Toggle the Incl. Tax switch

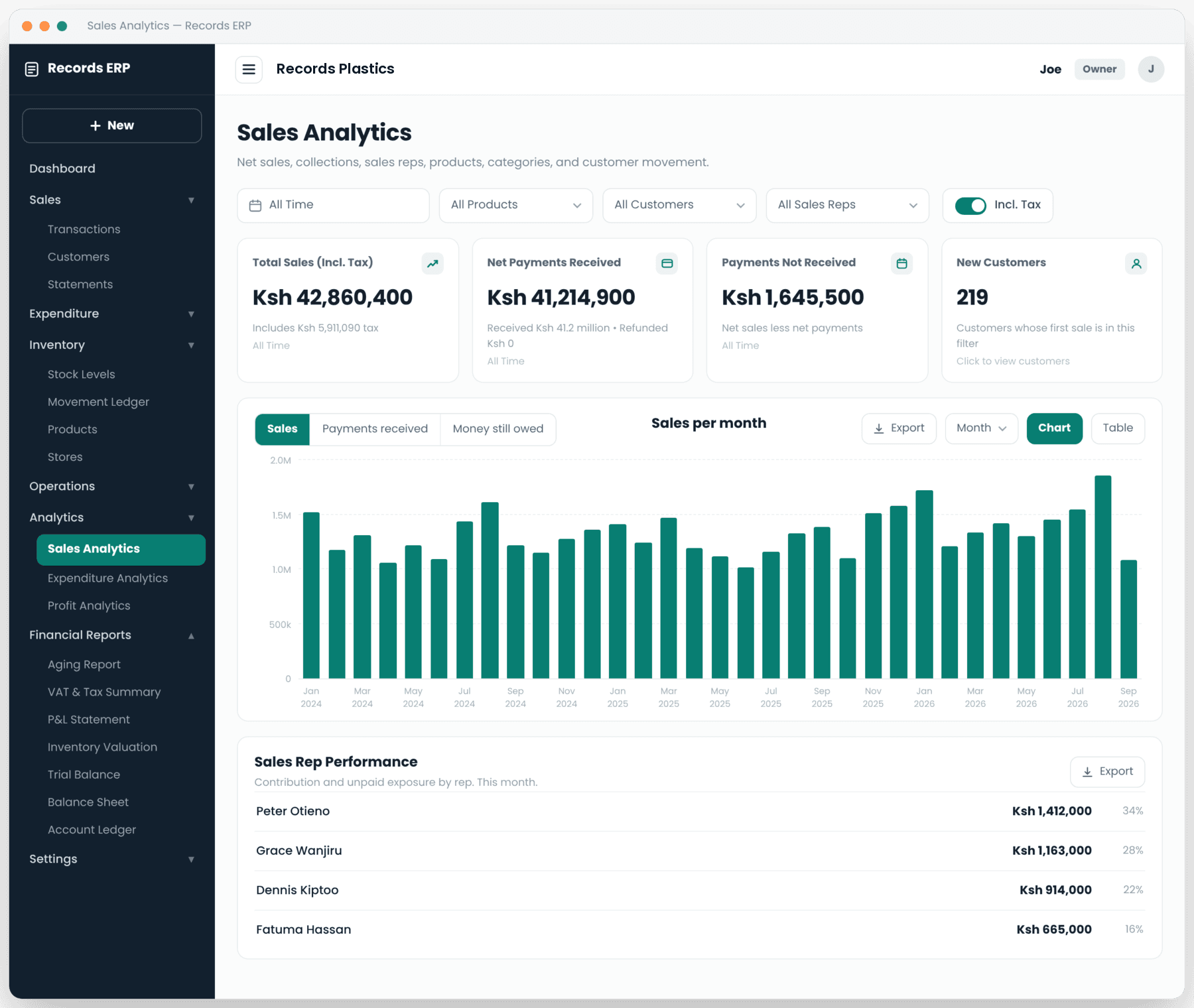tap(970, 206)
